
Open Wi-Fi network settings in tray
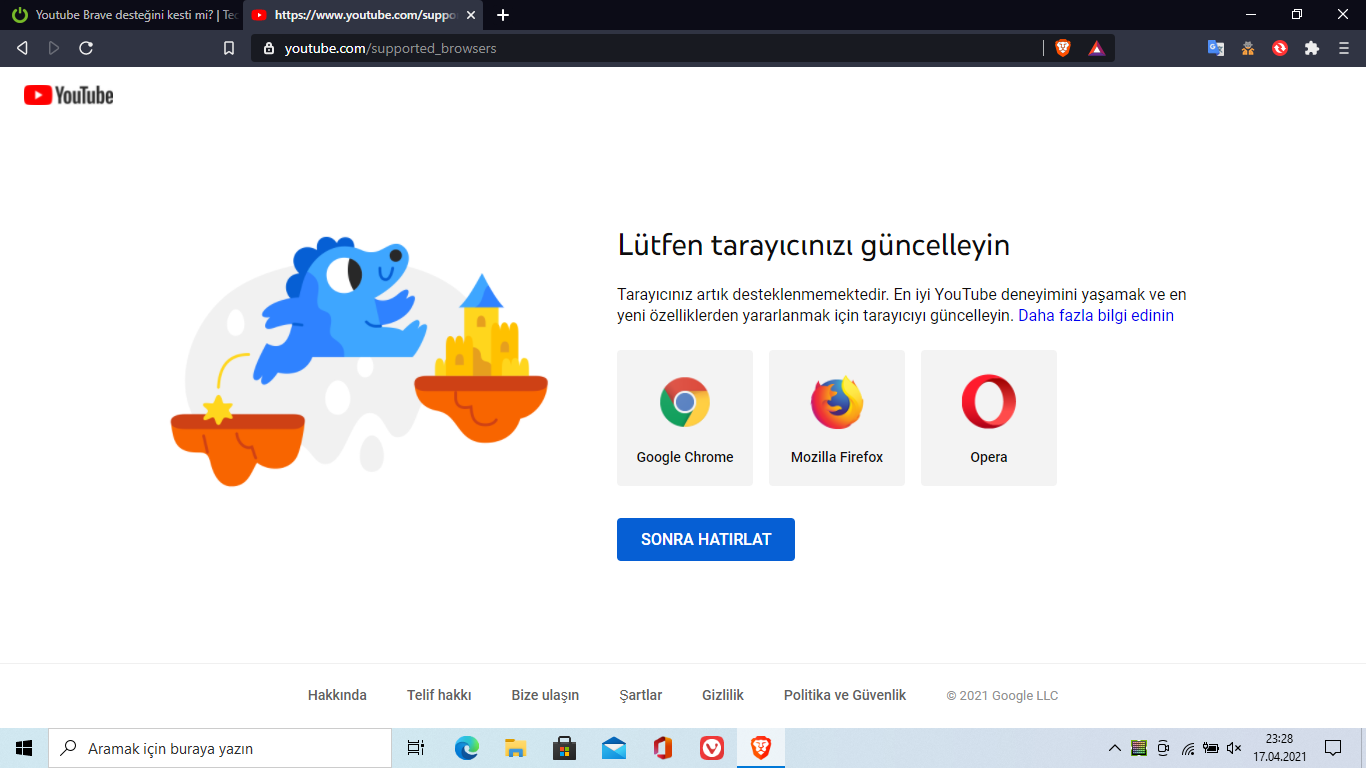click(x=1187, y=748)
